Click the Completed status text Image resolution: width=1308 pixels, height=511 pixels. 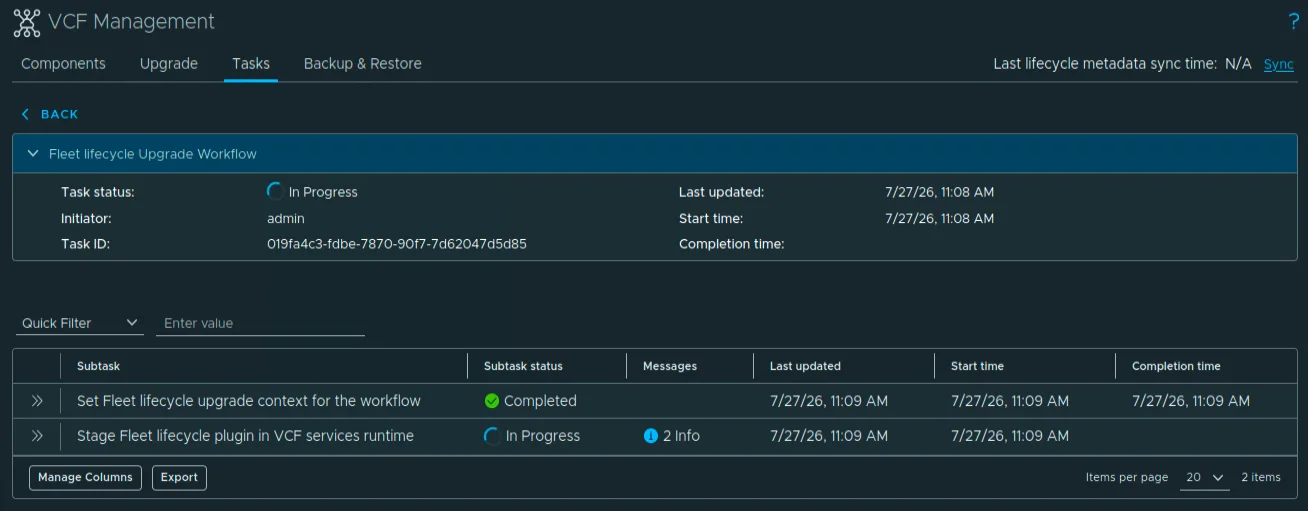[540, 401]
